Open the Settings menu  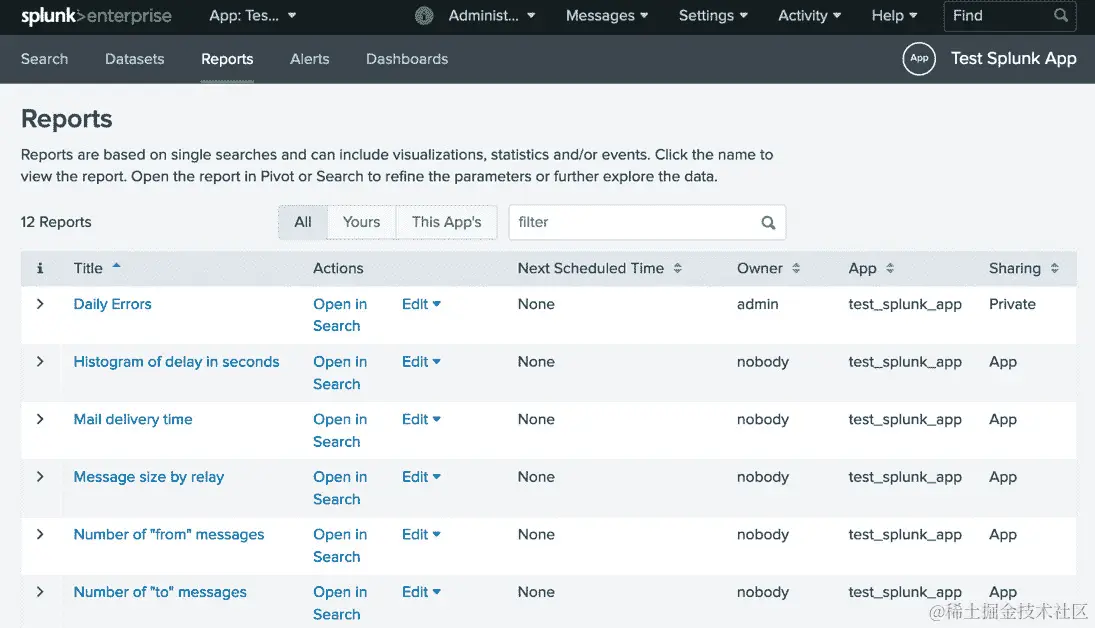point(713,15)
